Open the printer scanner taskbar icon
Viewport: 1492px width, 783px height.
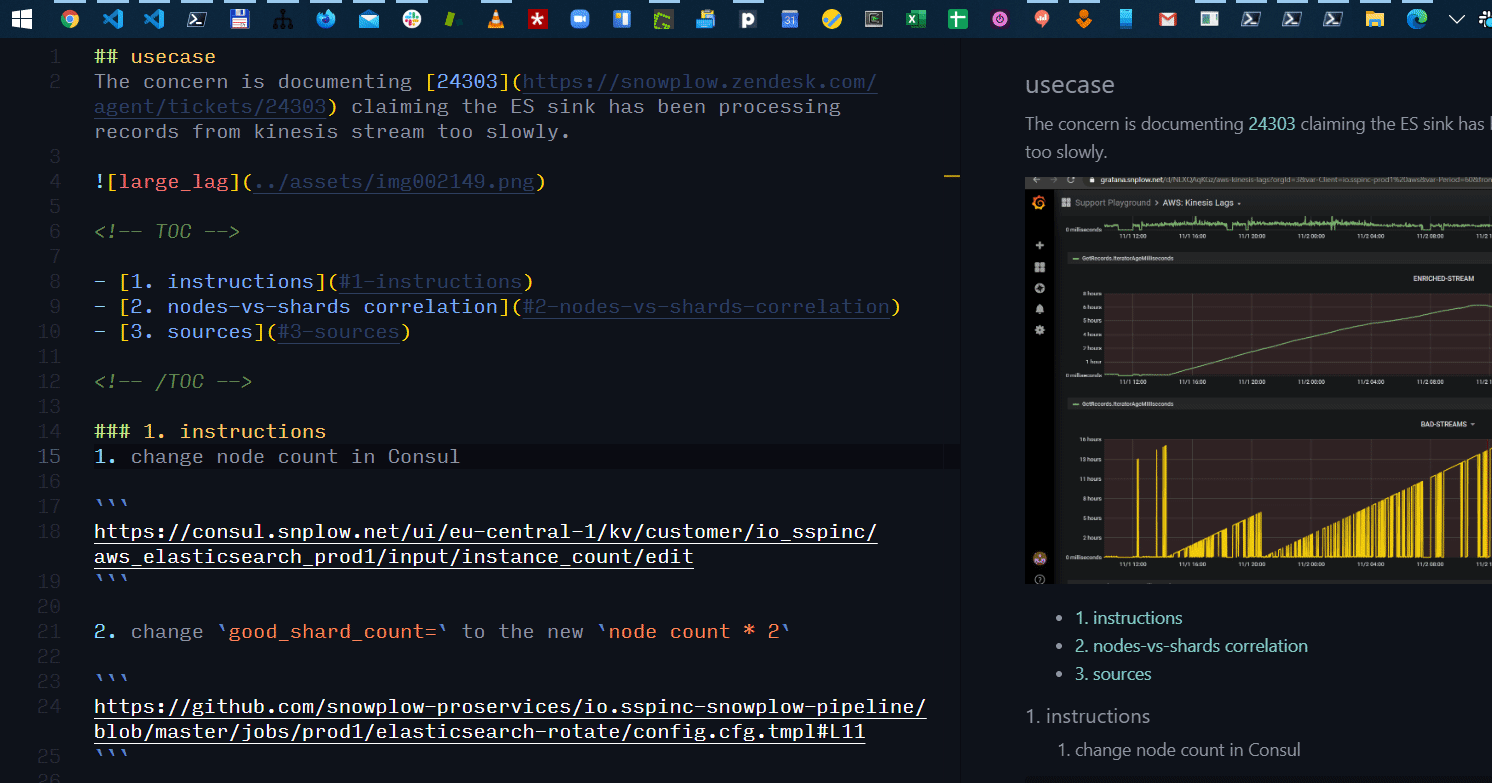tap(706, 18)
